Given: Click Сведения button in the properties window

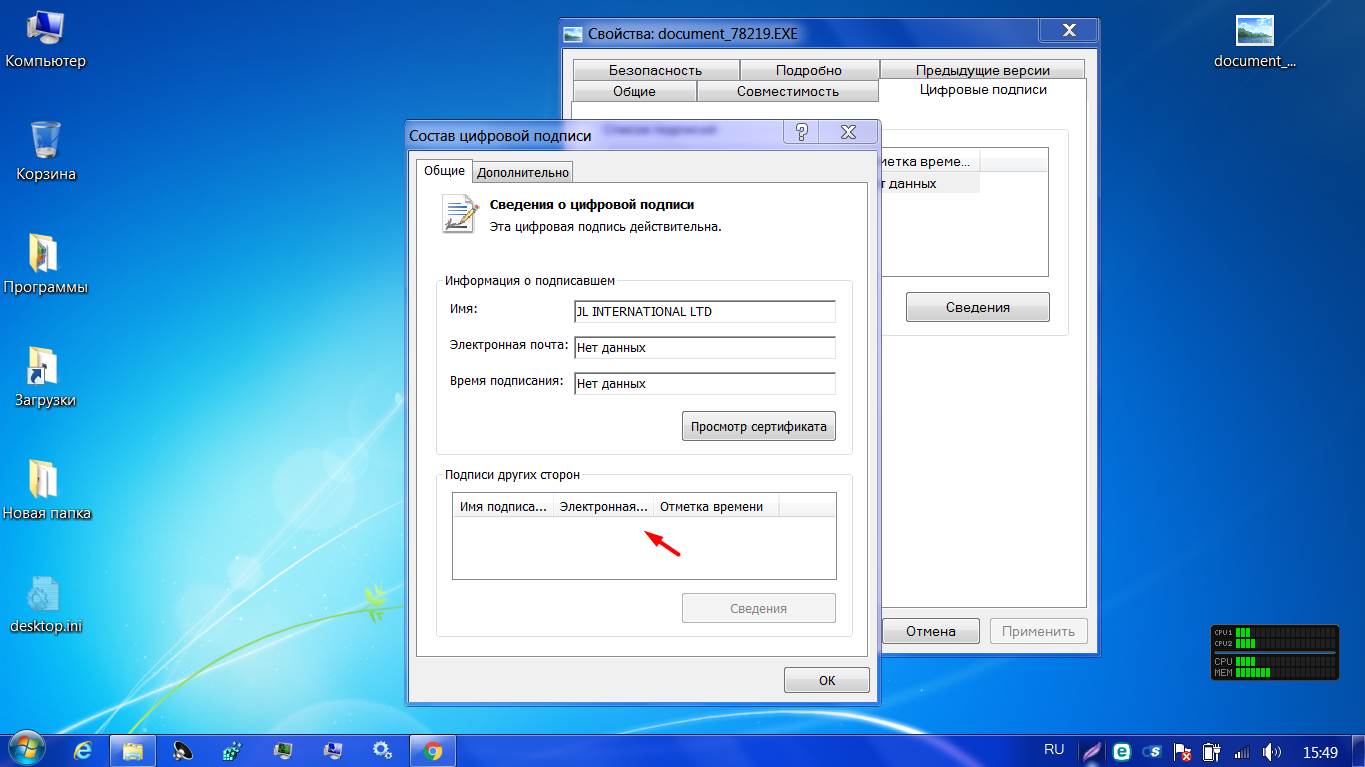Looking at the screenshot, I should pos(978,307).
